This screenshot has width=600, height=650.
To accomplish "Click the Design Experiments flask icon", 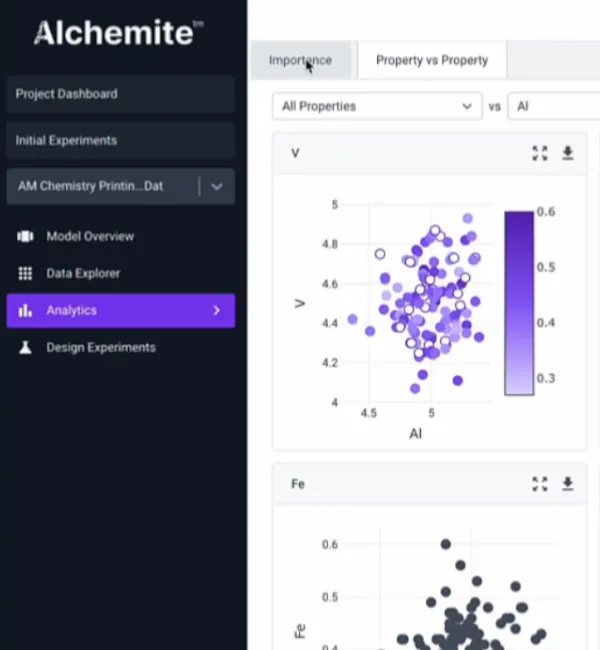I will [x=25, y=348].
